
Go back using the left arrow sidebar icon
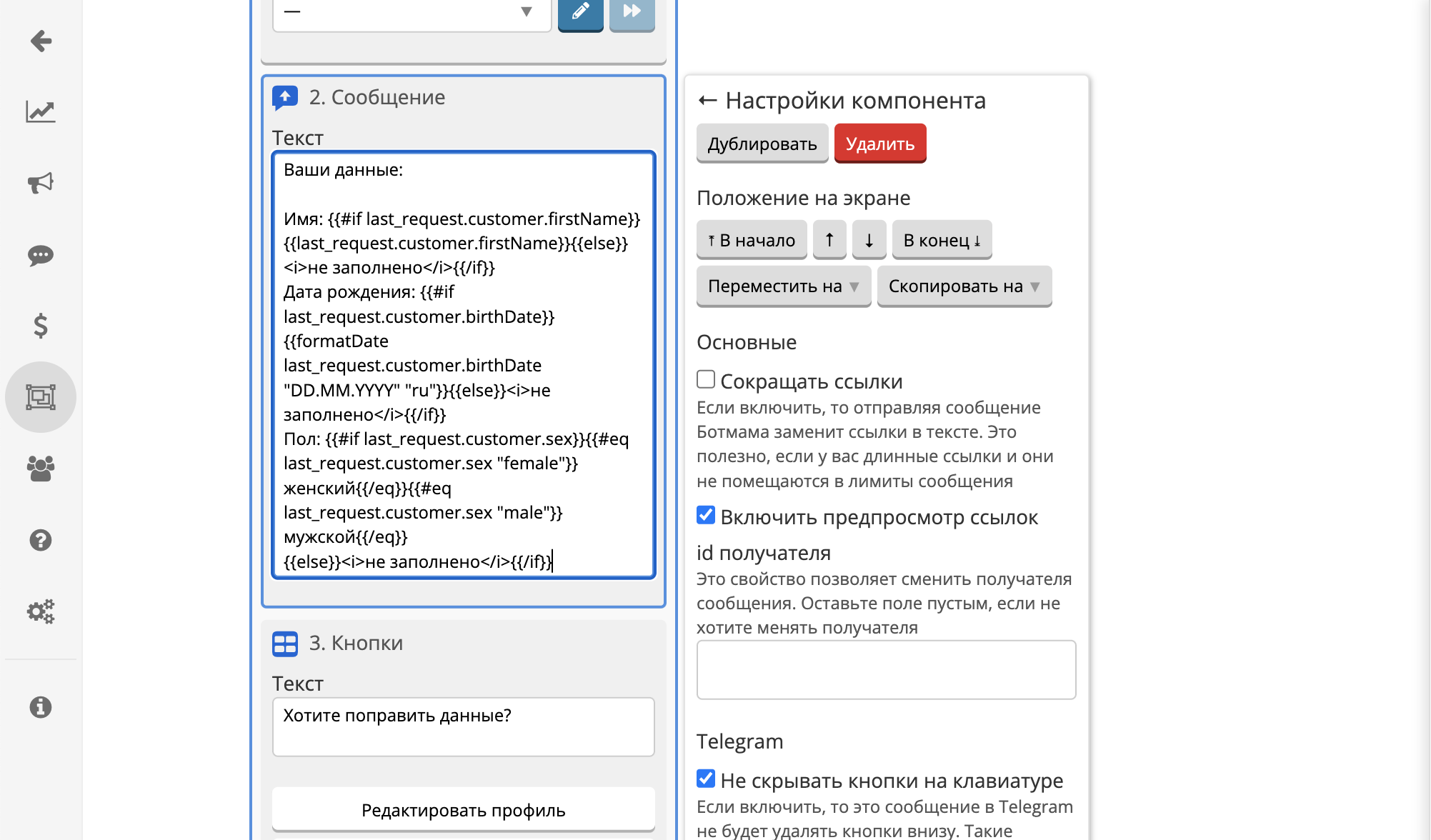41,41
